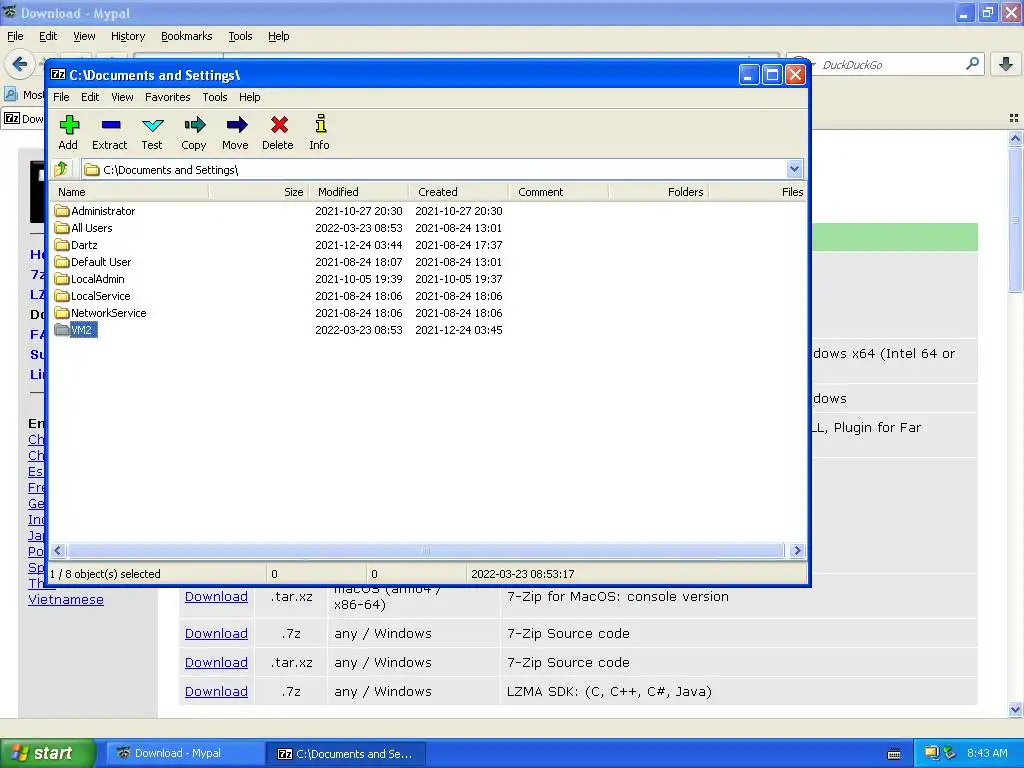Expand the address path dropdown
This screenshot has width=1024, height=768.
(794, 169)
